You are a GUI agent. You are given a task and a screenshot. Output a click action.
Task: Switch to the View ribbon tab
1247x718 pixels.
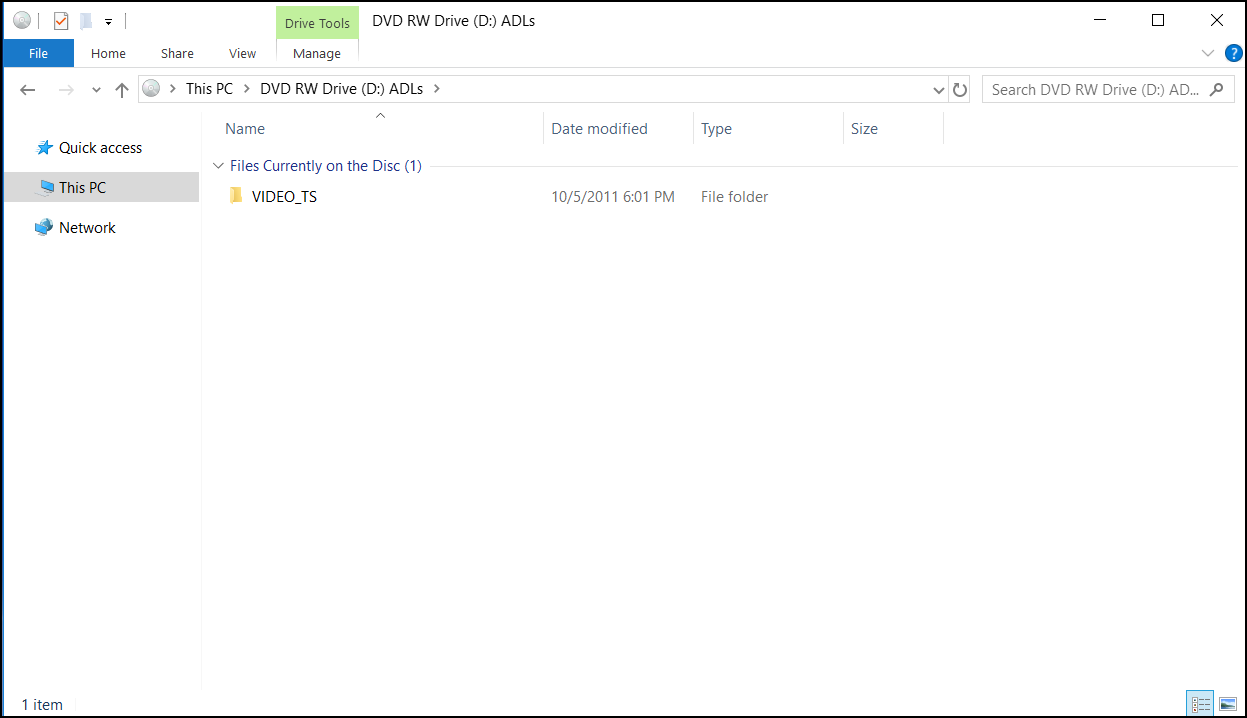coord(242,53)
